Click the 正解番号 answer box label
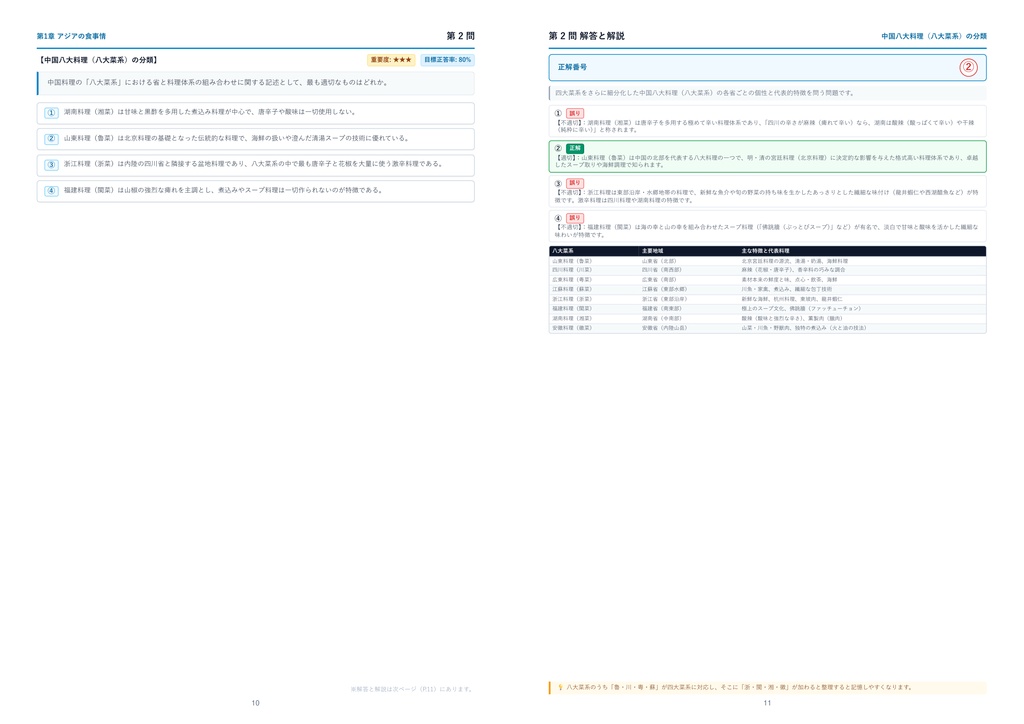Viewport: 1024px width, 724px height. click(572, 67)
